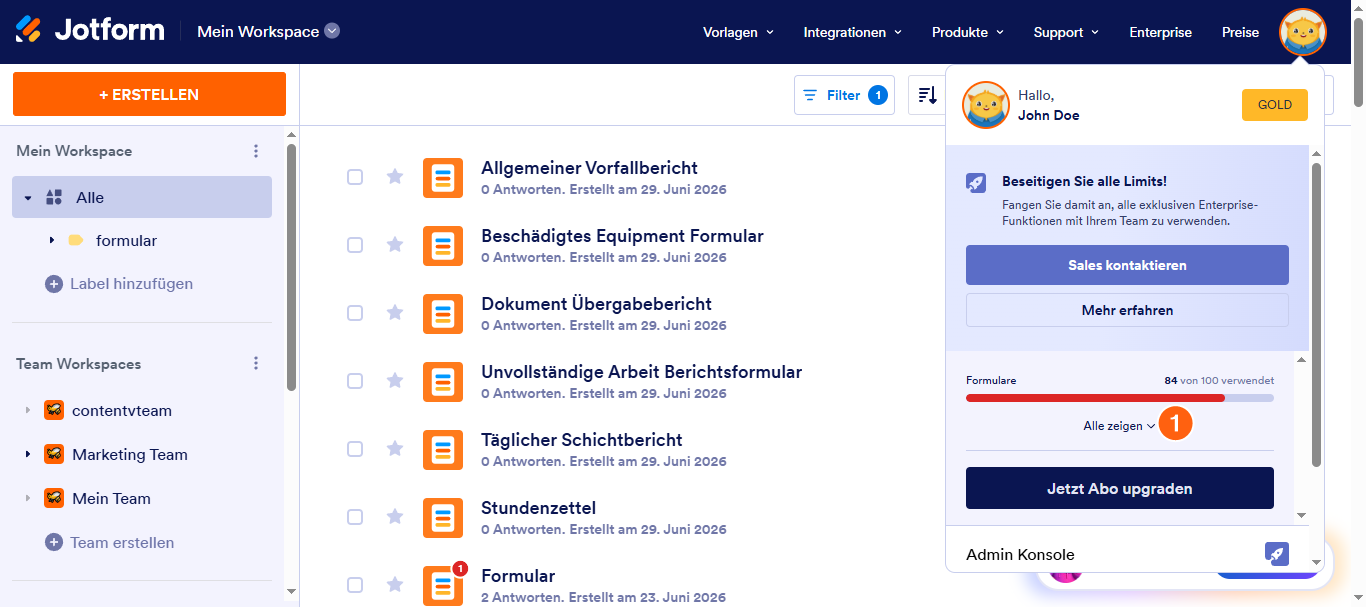
Task: Select checkbox for Allgemeiner Vorfallbericht
Action: tap(355, 177)
